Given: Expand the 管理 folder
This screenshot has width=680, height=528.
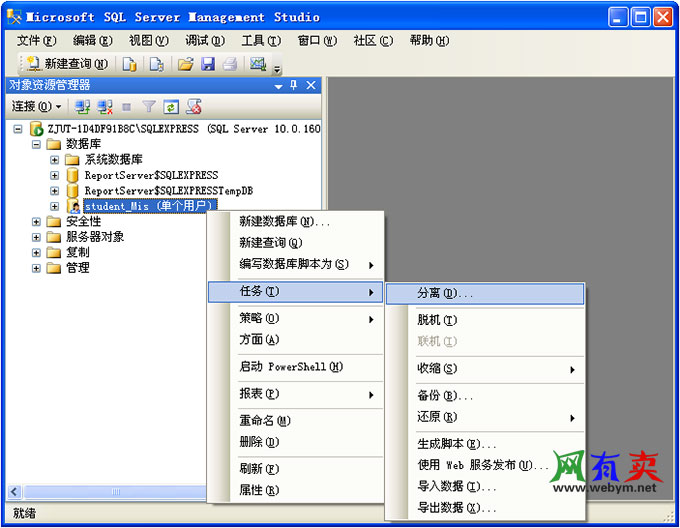Looking at the screenshot, I should click(x=36, y=268).
